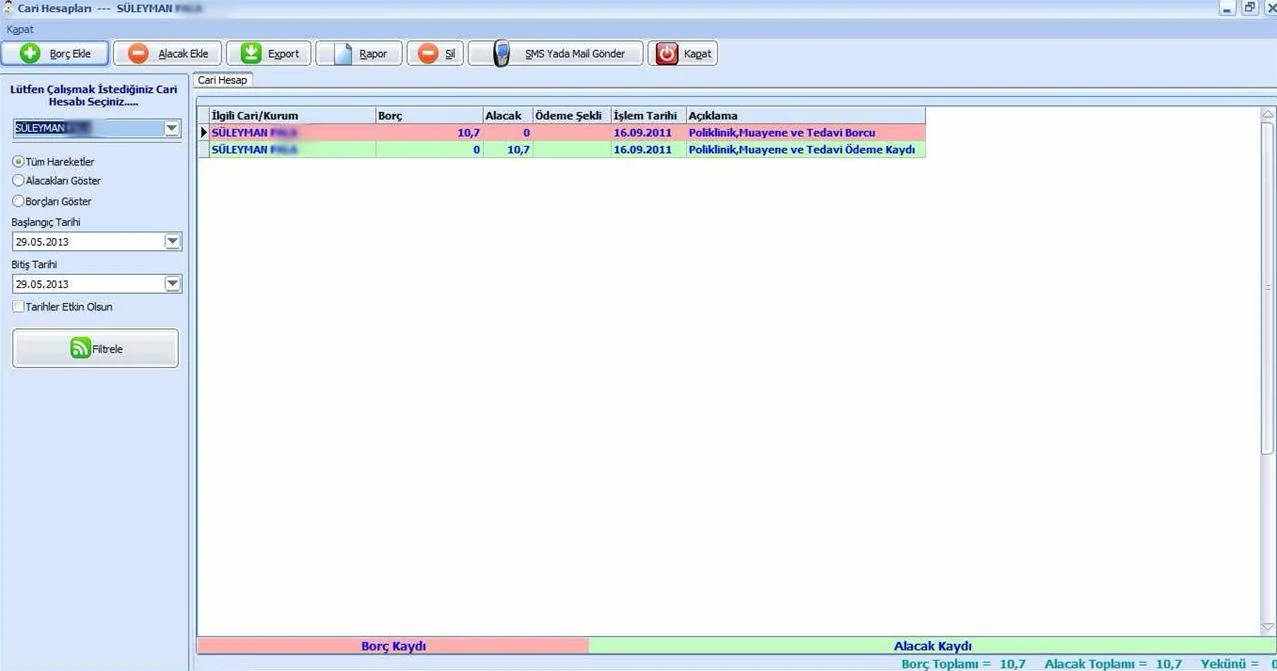Sort by İşlem Tarihi column header
Viewport: 1277px width, 671px height.
(648, 116)
